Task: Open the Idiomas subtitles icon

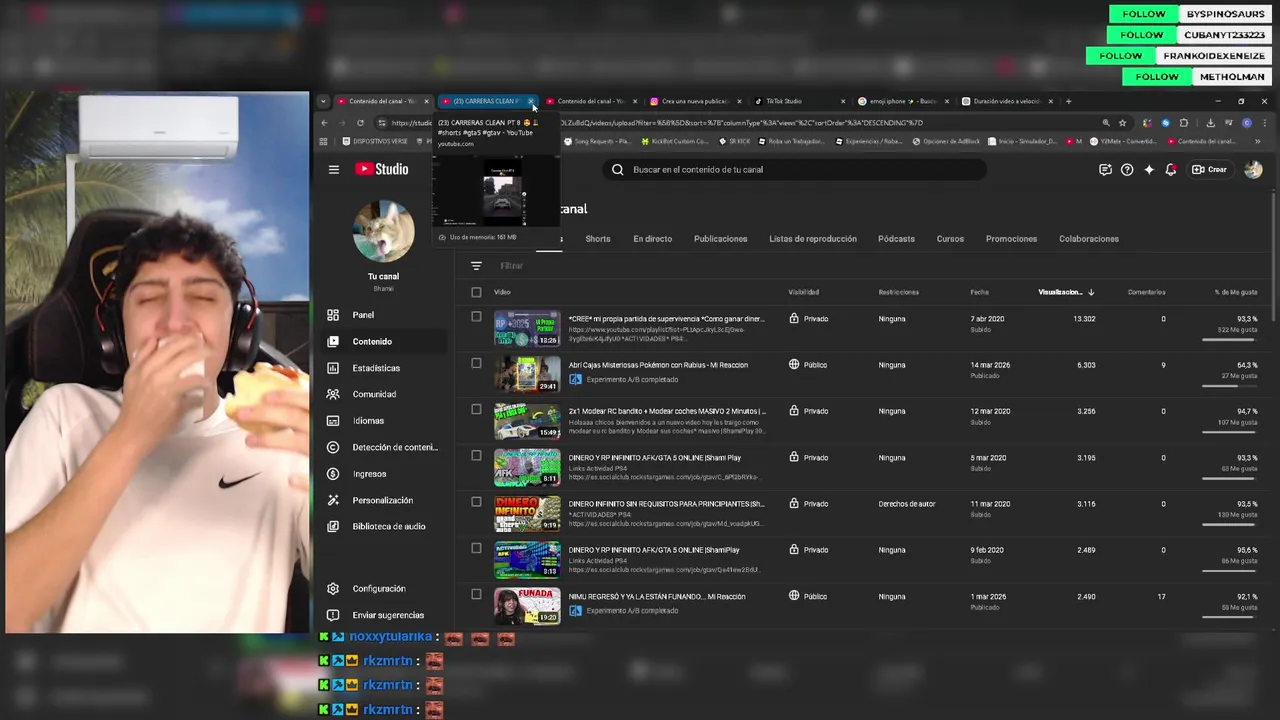Action: 333,421
